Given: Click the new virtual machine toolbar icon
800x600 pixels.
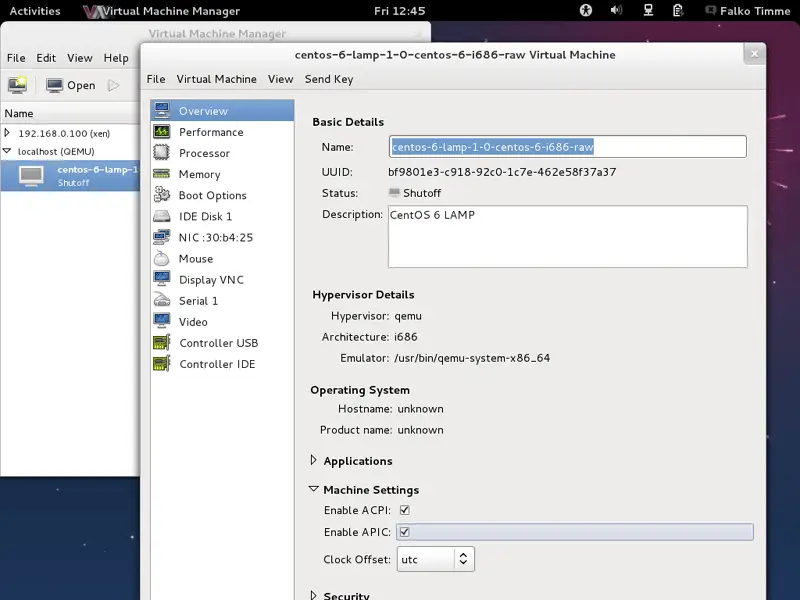Looking at the screenshot, I should (x=17, y=85).
